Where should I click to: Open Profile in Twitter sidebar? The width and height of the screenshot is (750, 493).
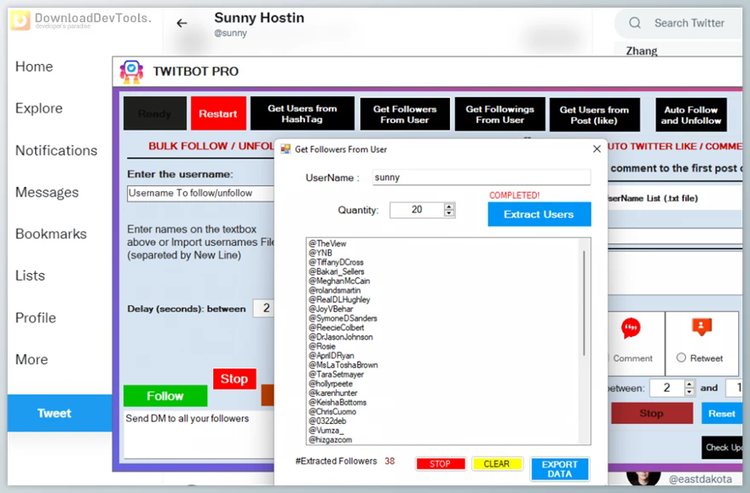click(x=35, y=318)
